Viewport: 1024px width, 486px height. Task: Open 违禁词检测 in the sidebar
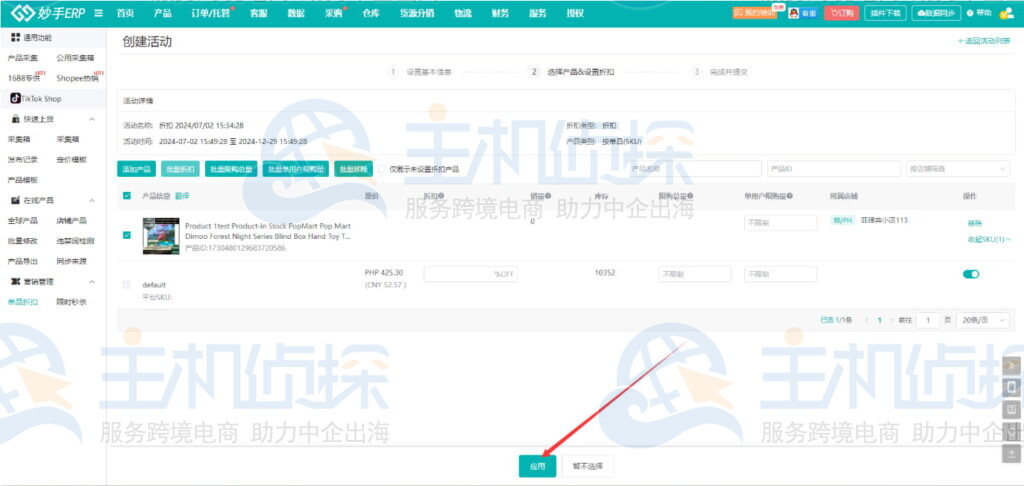tap(75, 240)
